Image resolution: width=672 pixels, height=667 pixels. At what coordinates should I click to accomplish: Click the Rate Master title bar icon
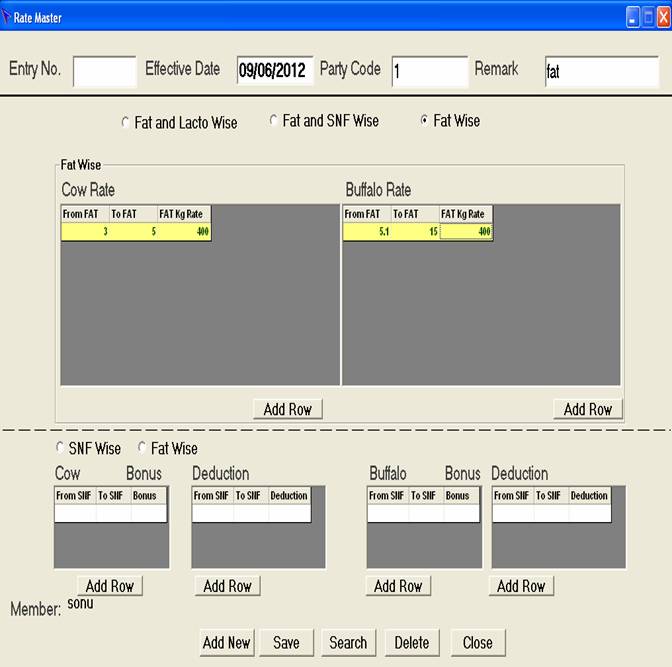click(8, 17)
